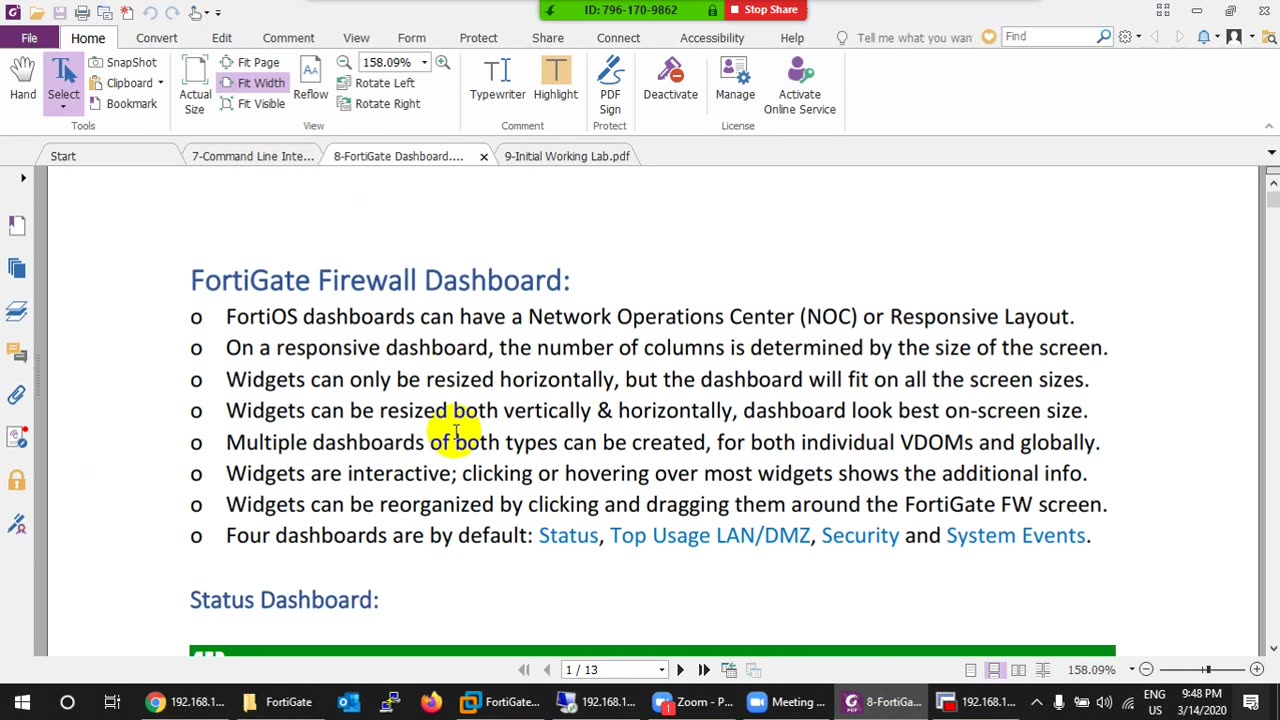The height and width of the screenshot is (720, 1280).
Task: Switch to the Edit ribbon tab
Action: [x=222, y=38]
